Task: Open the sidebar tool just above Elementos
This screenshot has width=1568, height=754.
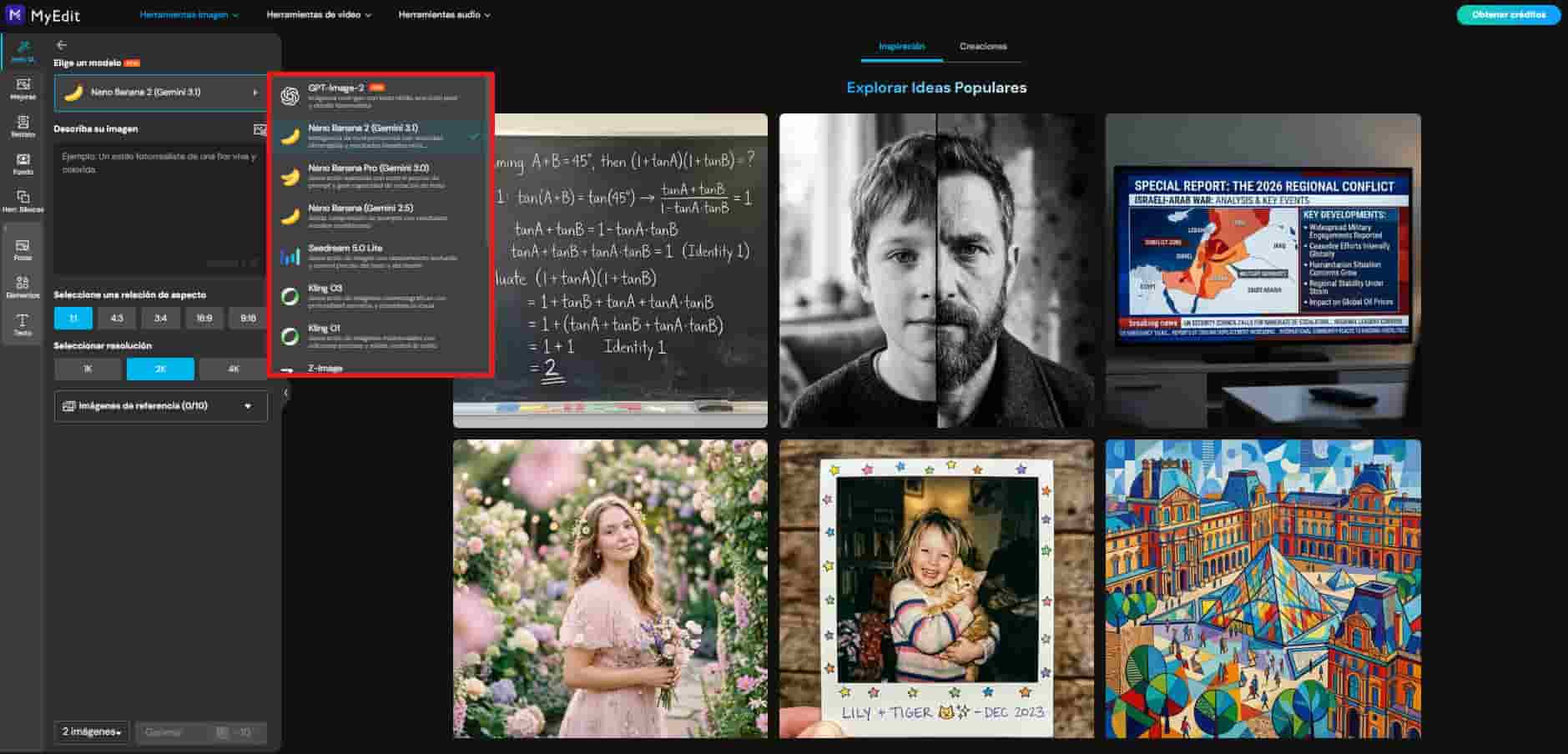Action: pyautogui.click(x=23, y=249)
